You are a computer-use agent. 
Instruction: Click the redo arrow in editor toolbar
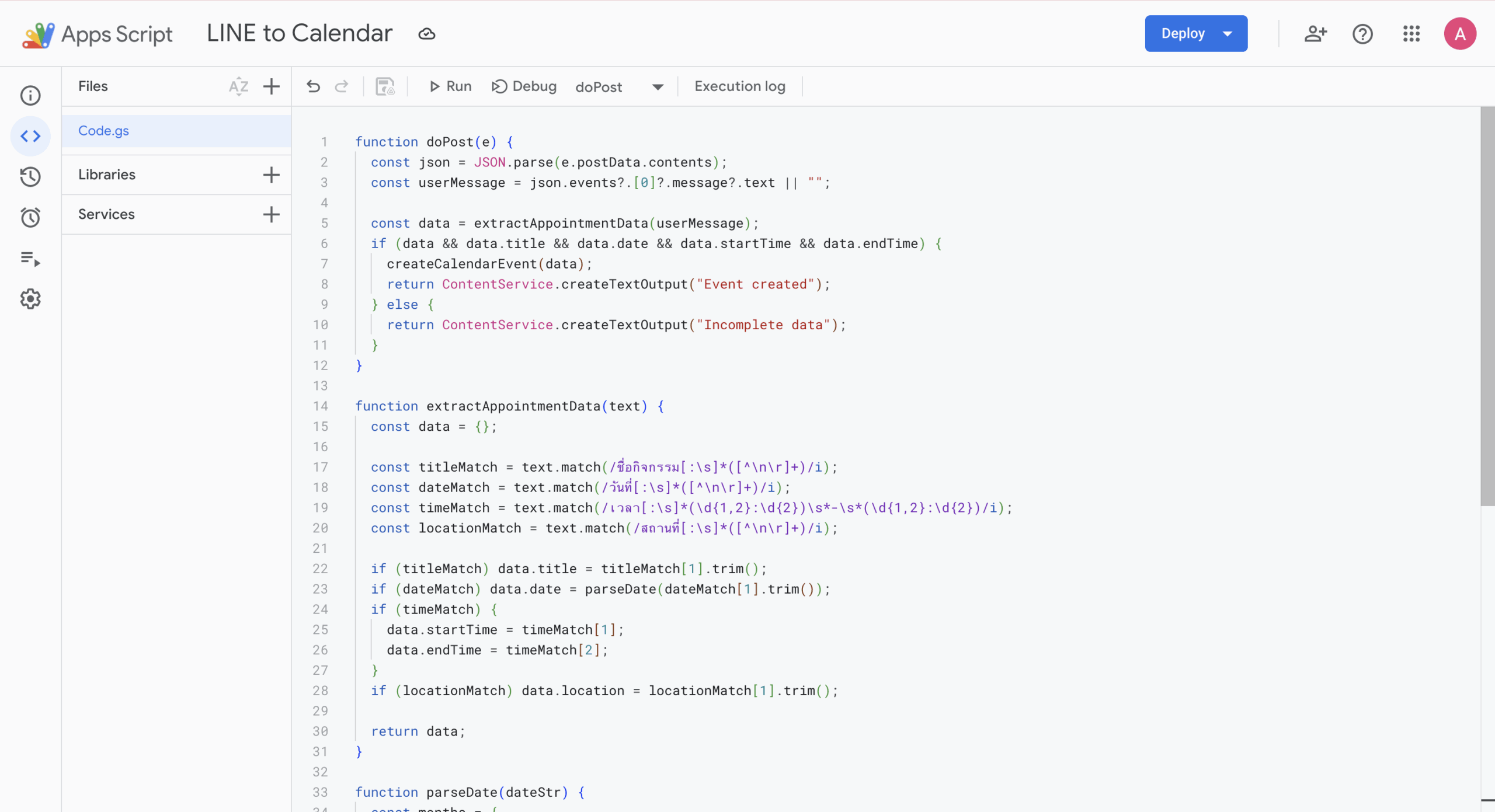pos(342,86)
